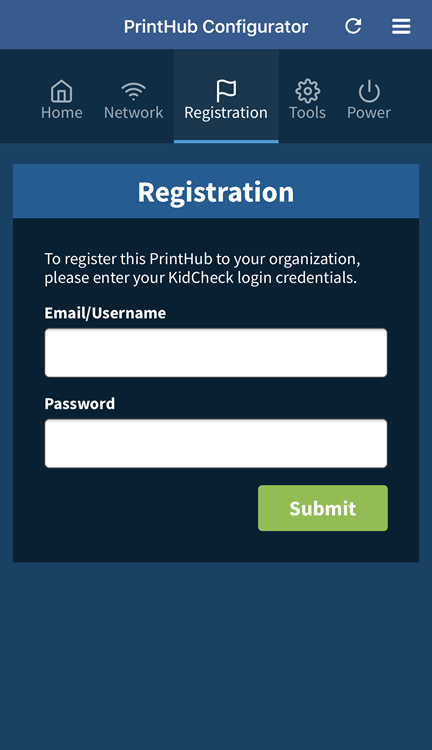Focus the Password input field
Image resolution: width=432 pixels, height=750 pixels.
[216, 443]
